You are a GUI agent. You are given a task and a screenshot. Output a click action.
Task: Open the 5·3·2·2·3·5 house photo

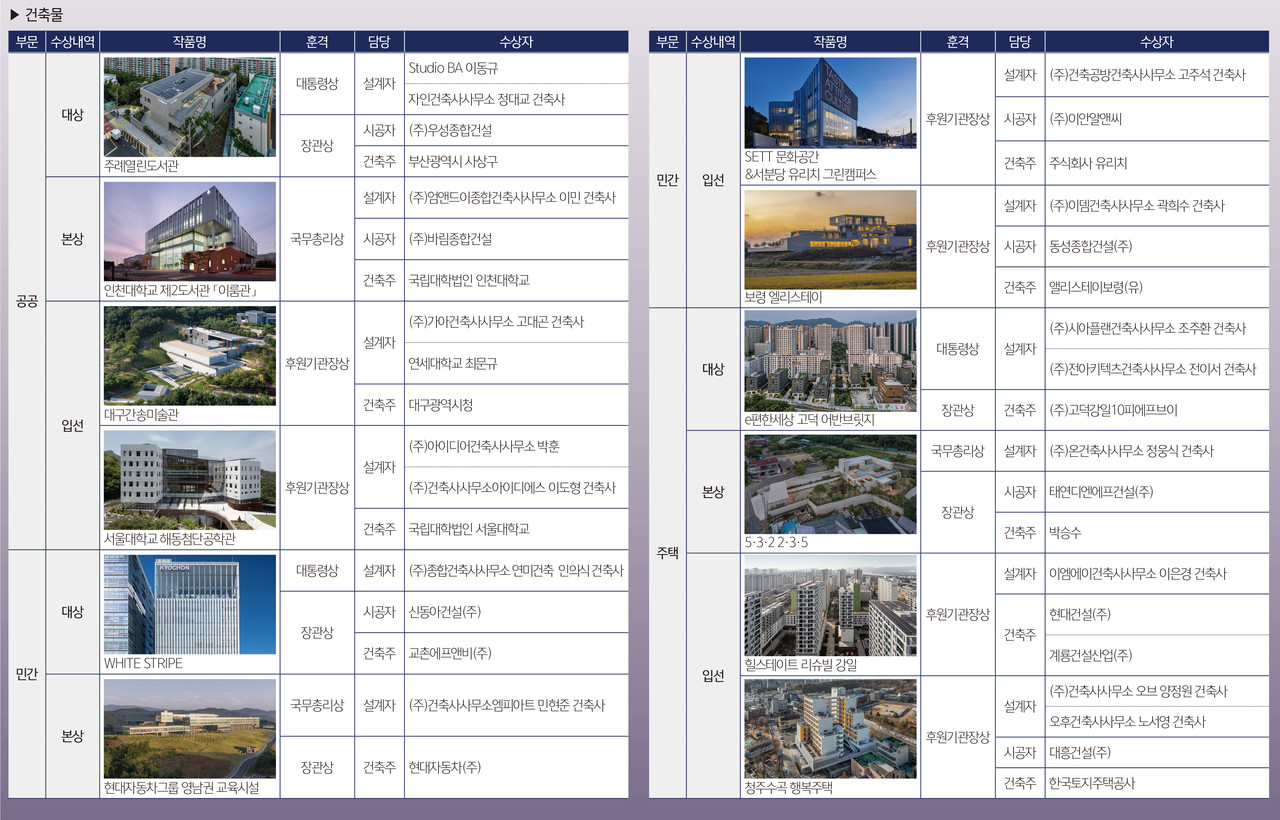tap(830, 484)
